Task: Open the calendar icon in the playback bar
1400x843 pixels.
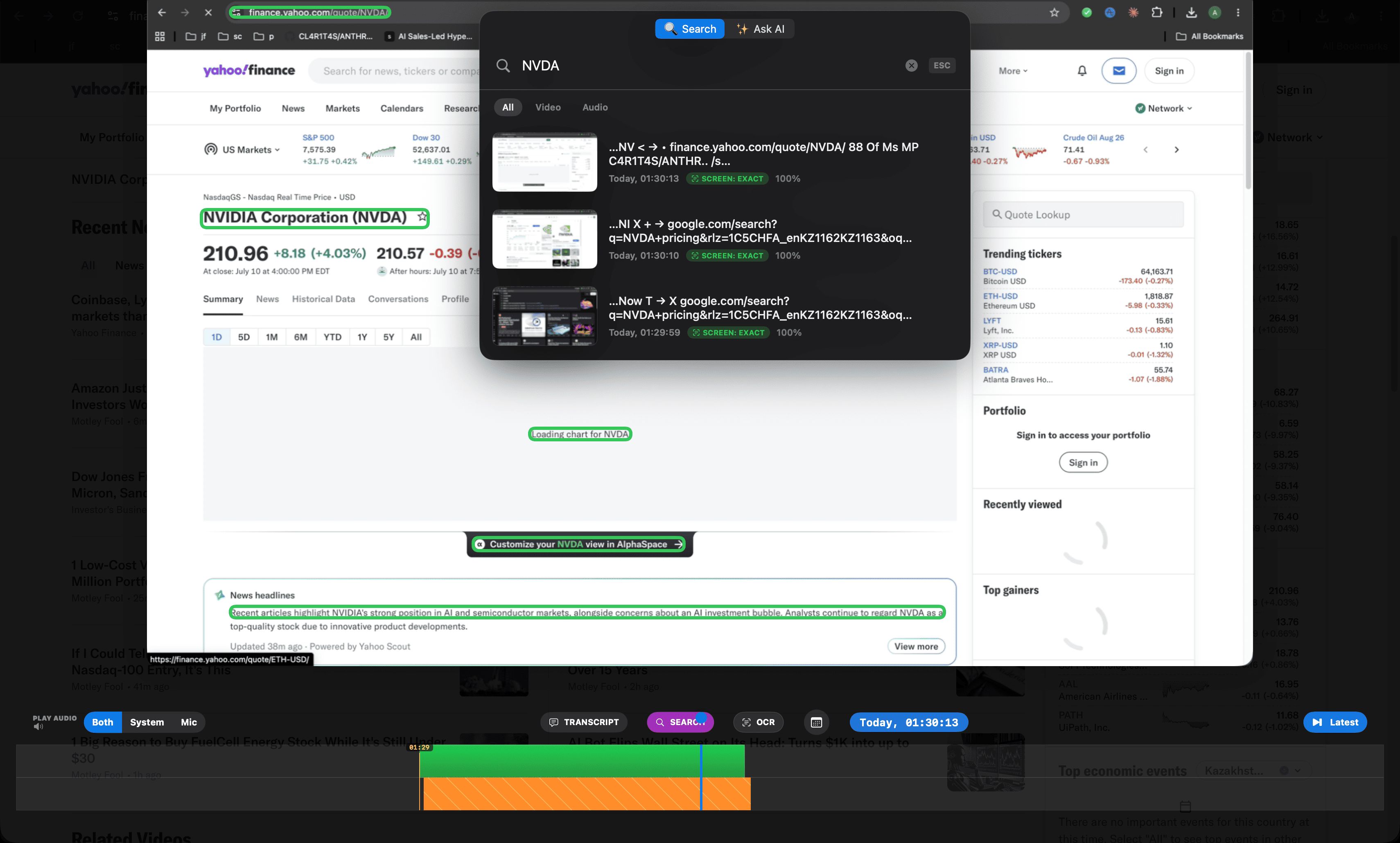Action: (816, 723)
